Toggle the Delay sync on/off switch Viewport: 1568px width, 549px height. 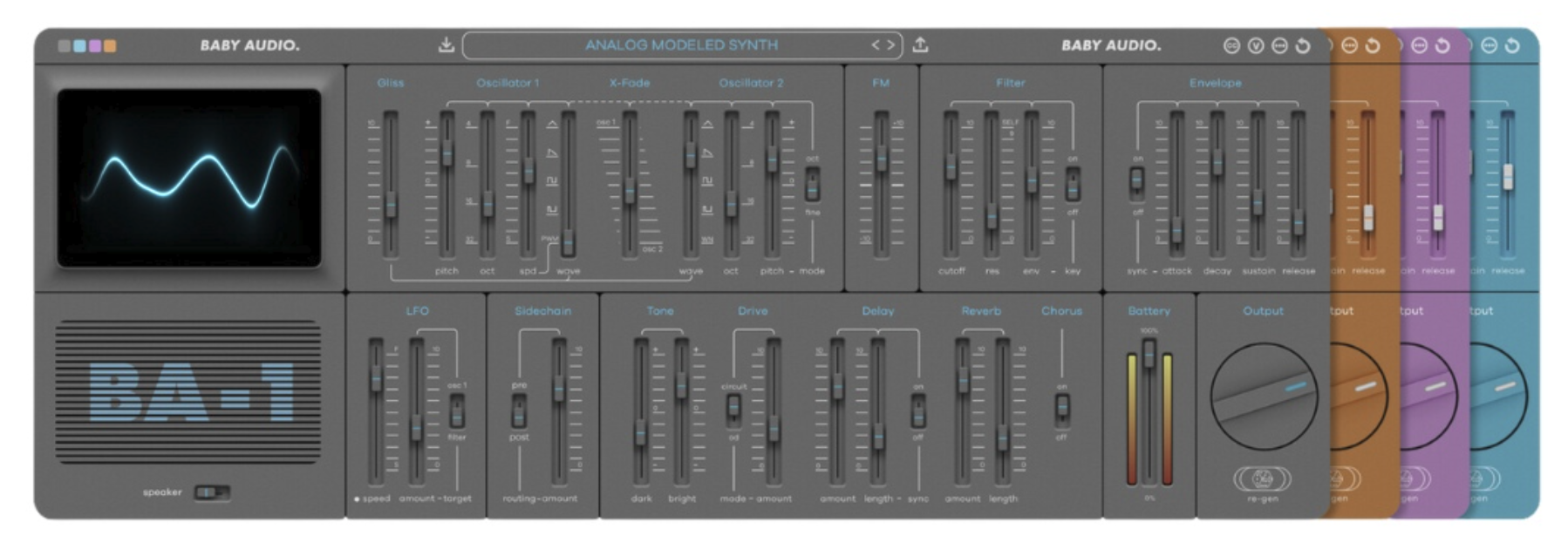917,410
